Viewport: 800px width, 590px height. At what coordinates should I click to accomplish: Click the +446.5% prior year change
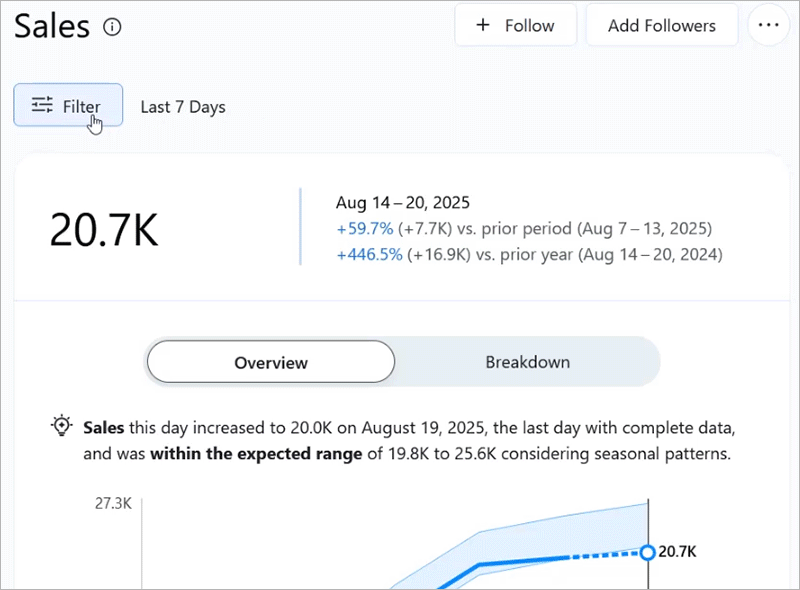tap(369, 254)
